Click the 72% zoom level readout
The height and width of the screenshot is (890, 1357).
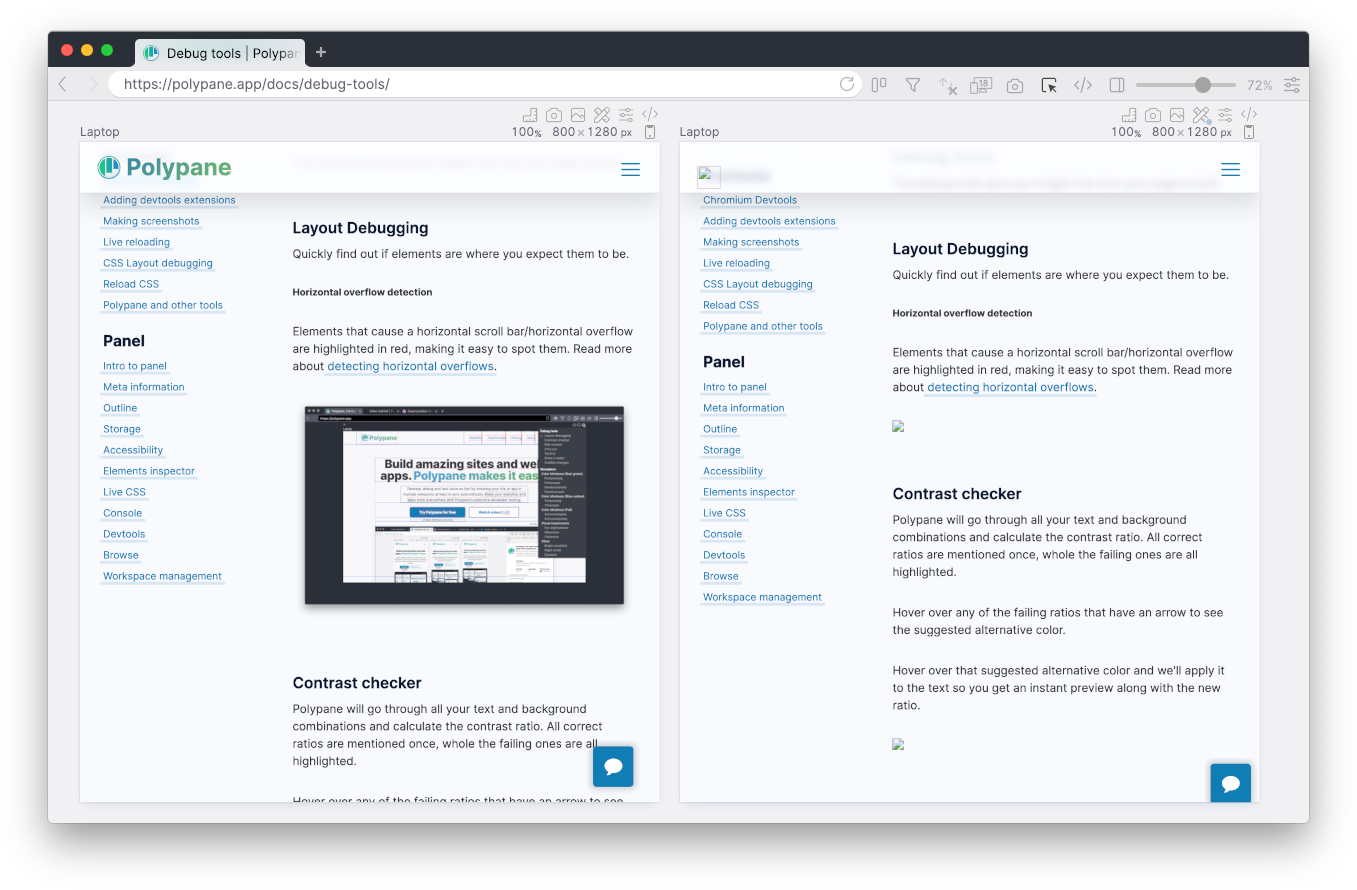click(1260, 85)
